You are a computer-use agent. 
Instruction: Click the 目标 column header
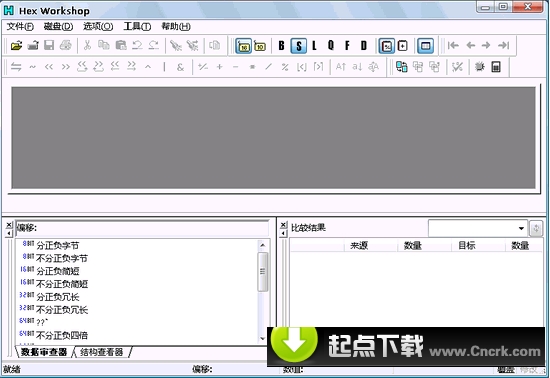478,246
